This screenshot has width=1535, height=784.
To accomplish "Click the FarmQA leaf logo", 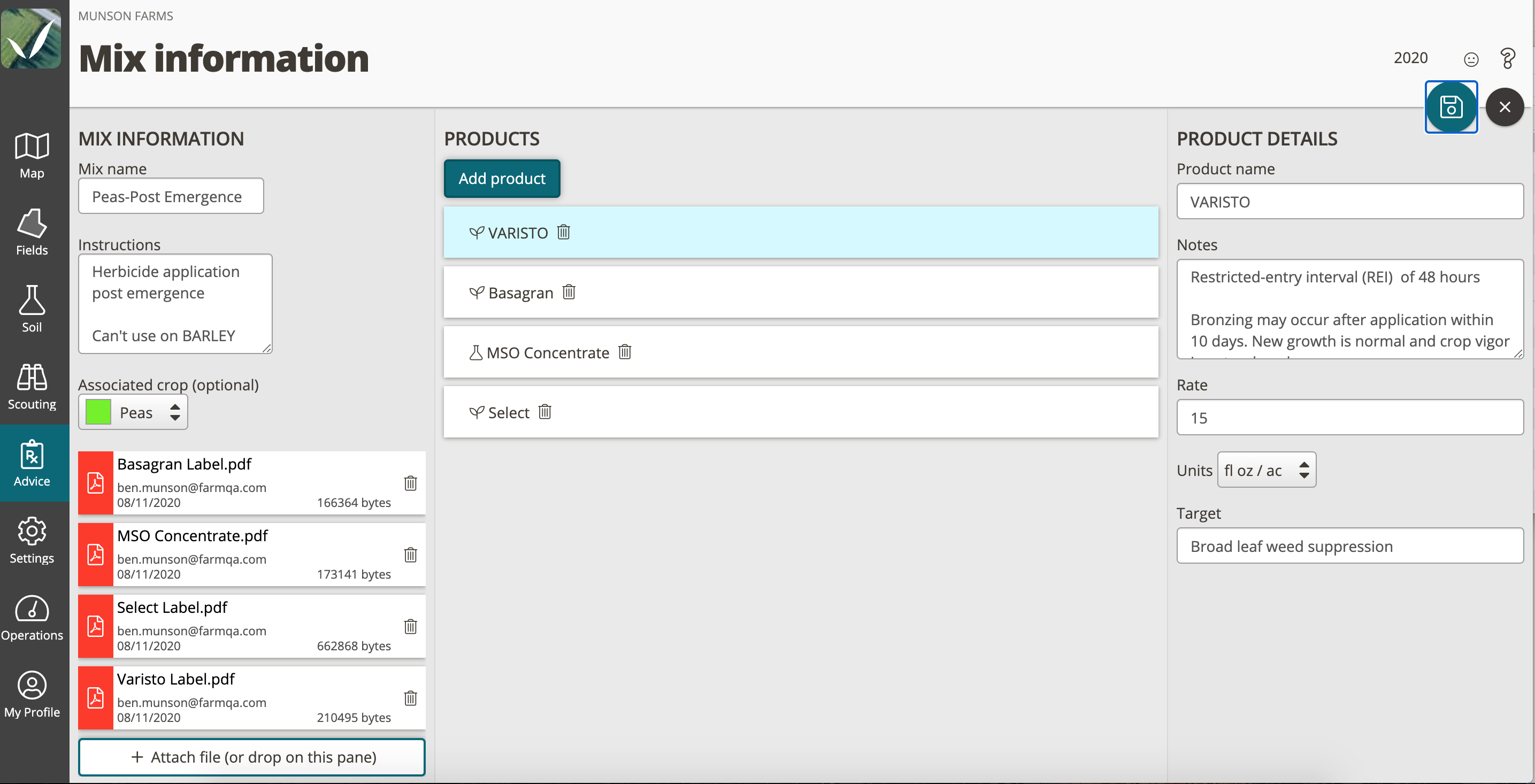I will (31, 38).
